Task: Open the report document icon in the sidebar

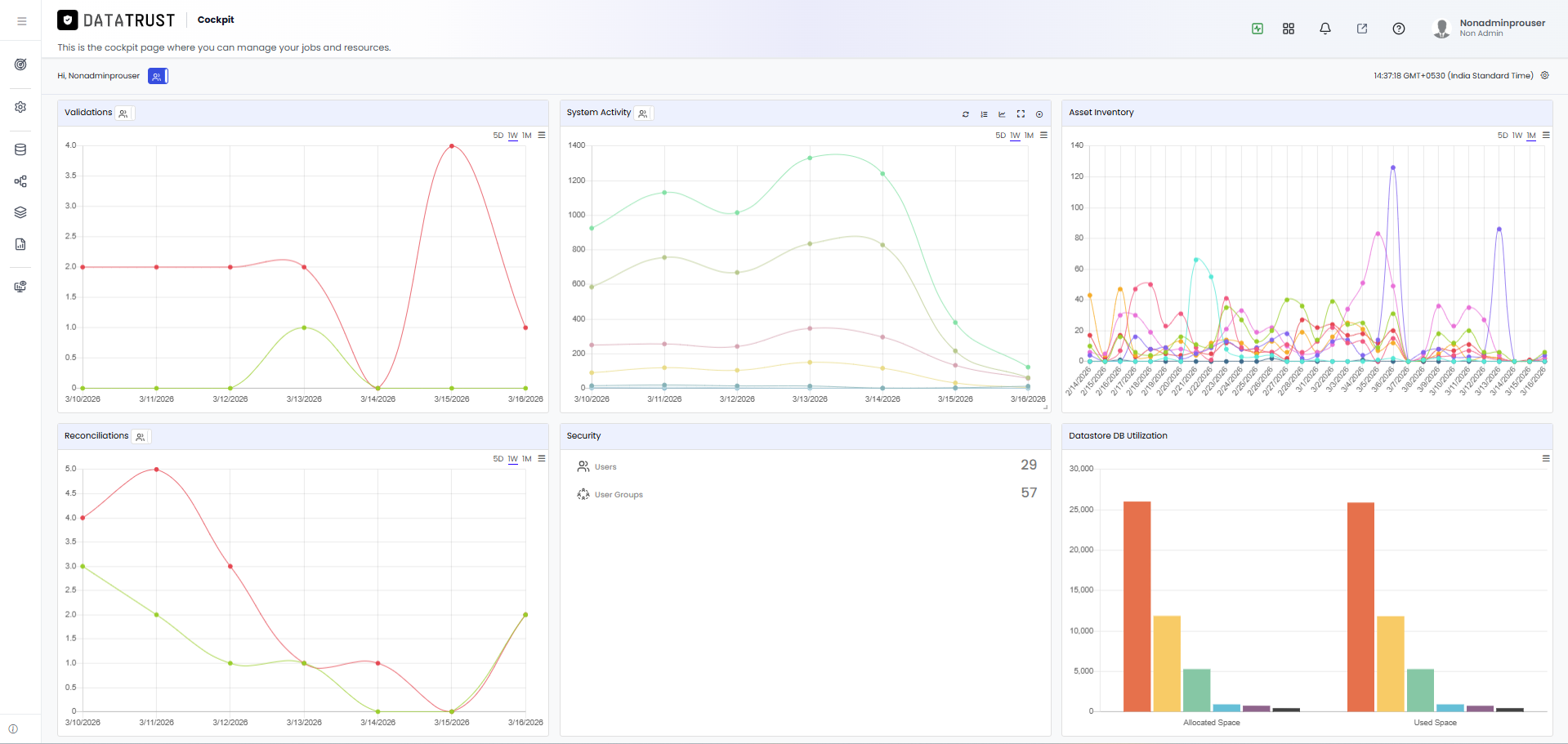Action: (x=20, y=244)
